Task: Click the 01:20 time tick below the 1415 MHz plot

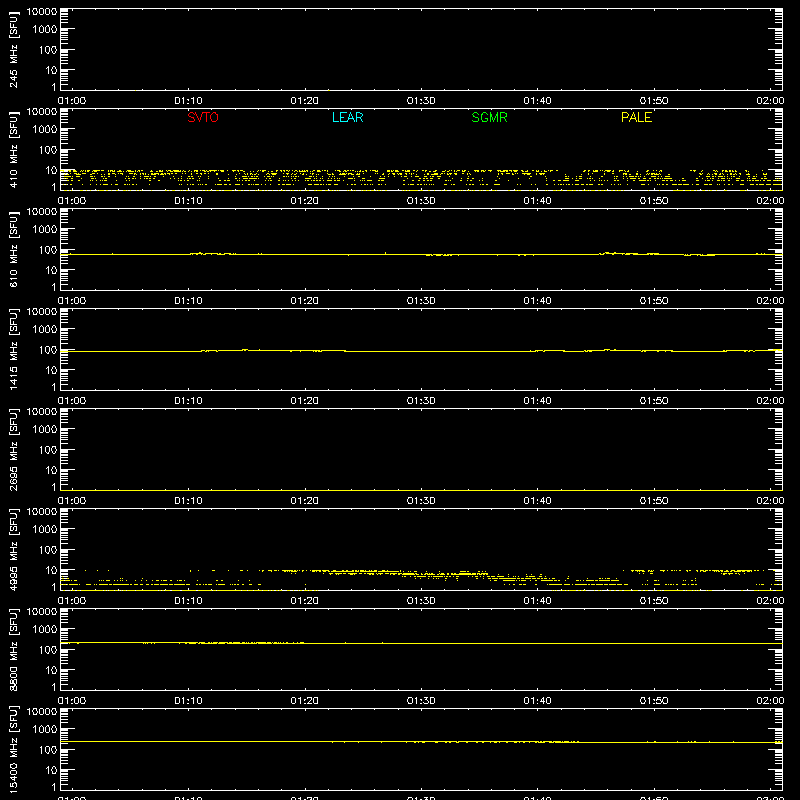Action: tap(305, 401)
